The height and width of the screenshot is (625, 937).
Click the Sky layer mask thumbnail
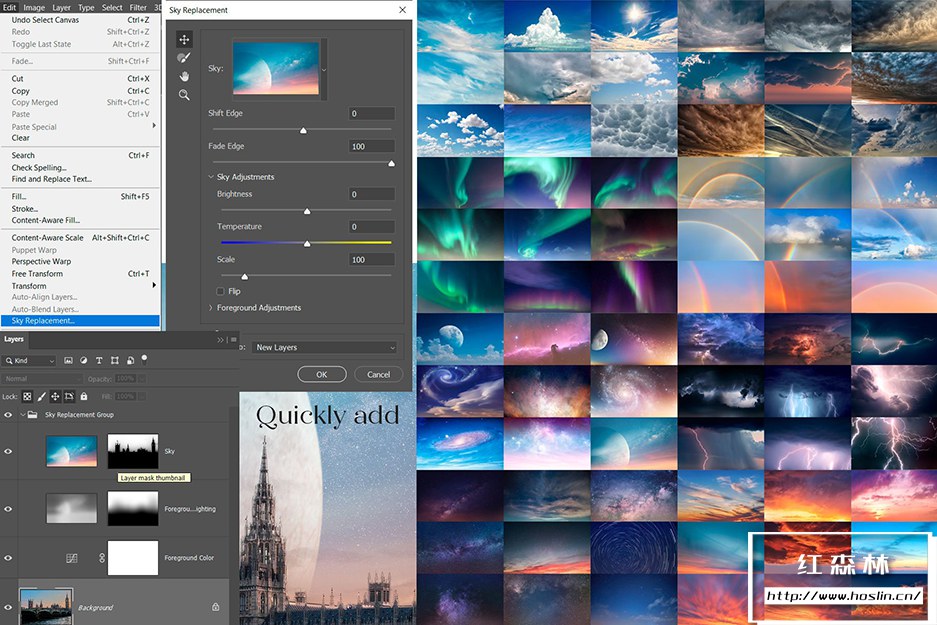click(x=132, y=451)
